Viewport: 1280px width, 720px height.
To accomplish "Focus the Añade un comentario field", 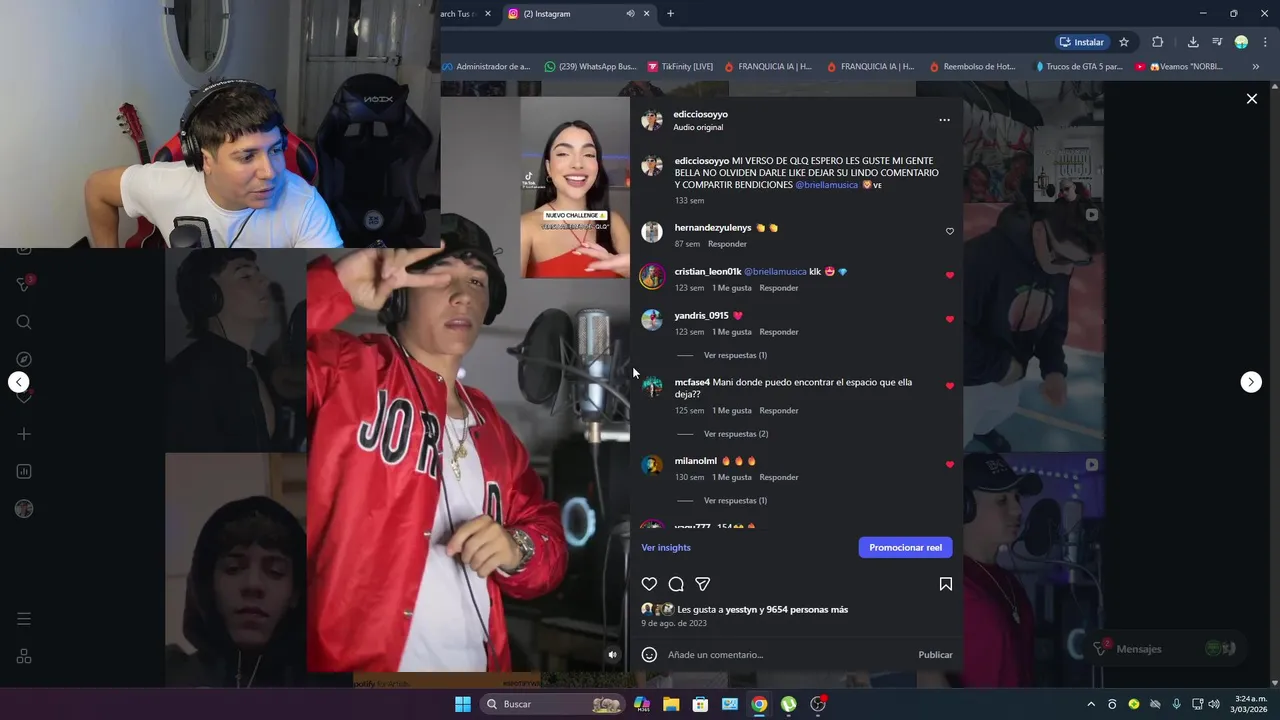I will 788,655.
